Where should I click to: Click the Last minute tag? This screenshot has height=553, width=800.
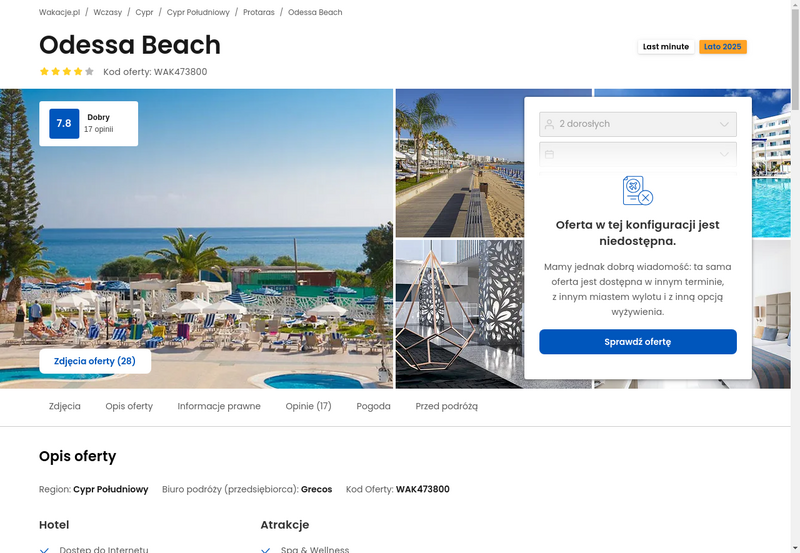(666, 47)
